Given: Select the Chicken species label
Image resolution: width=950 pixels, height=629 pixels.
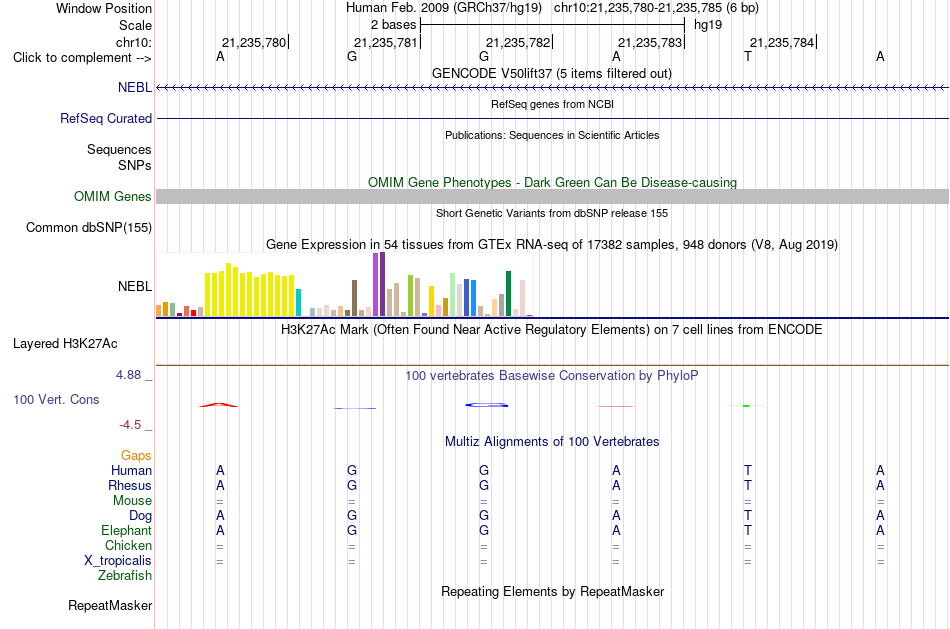Looking at the screenshot, I should (x=128, y=545).
